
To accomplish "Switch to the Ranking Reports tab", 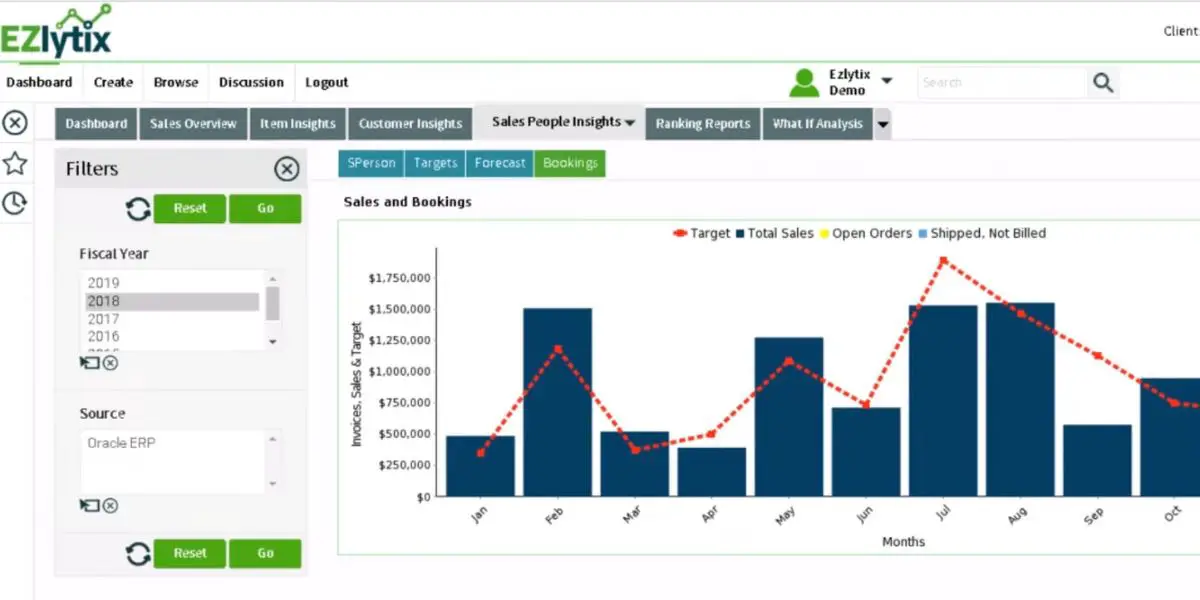I will click(703, 124).
